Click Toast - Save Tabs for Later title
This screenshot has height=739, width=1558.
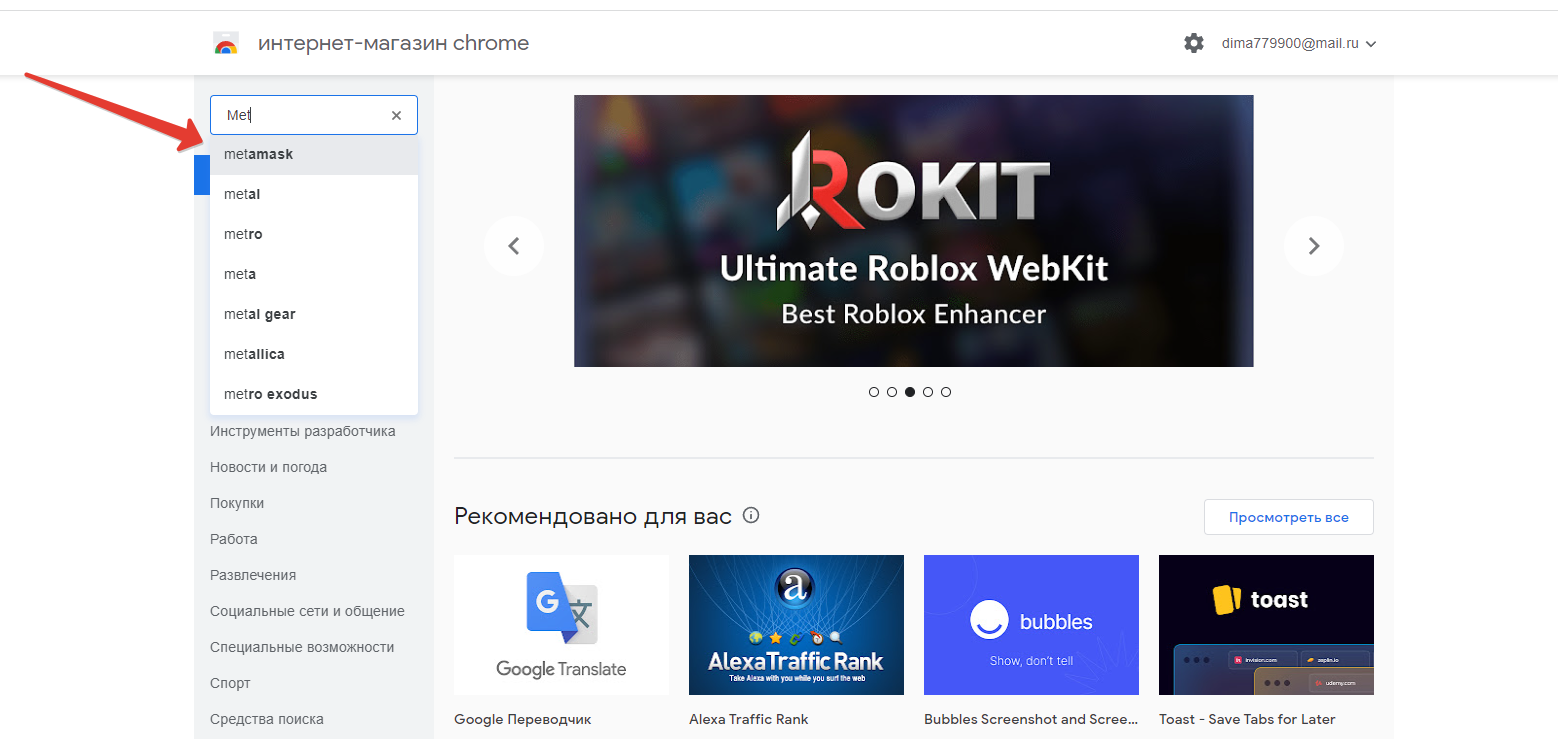click(1247, 719)
